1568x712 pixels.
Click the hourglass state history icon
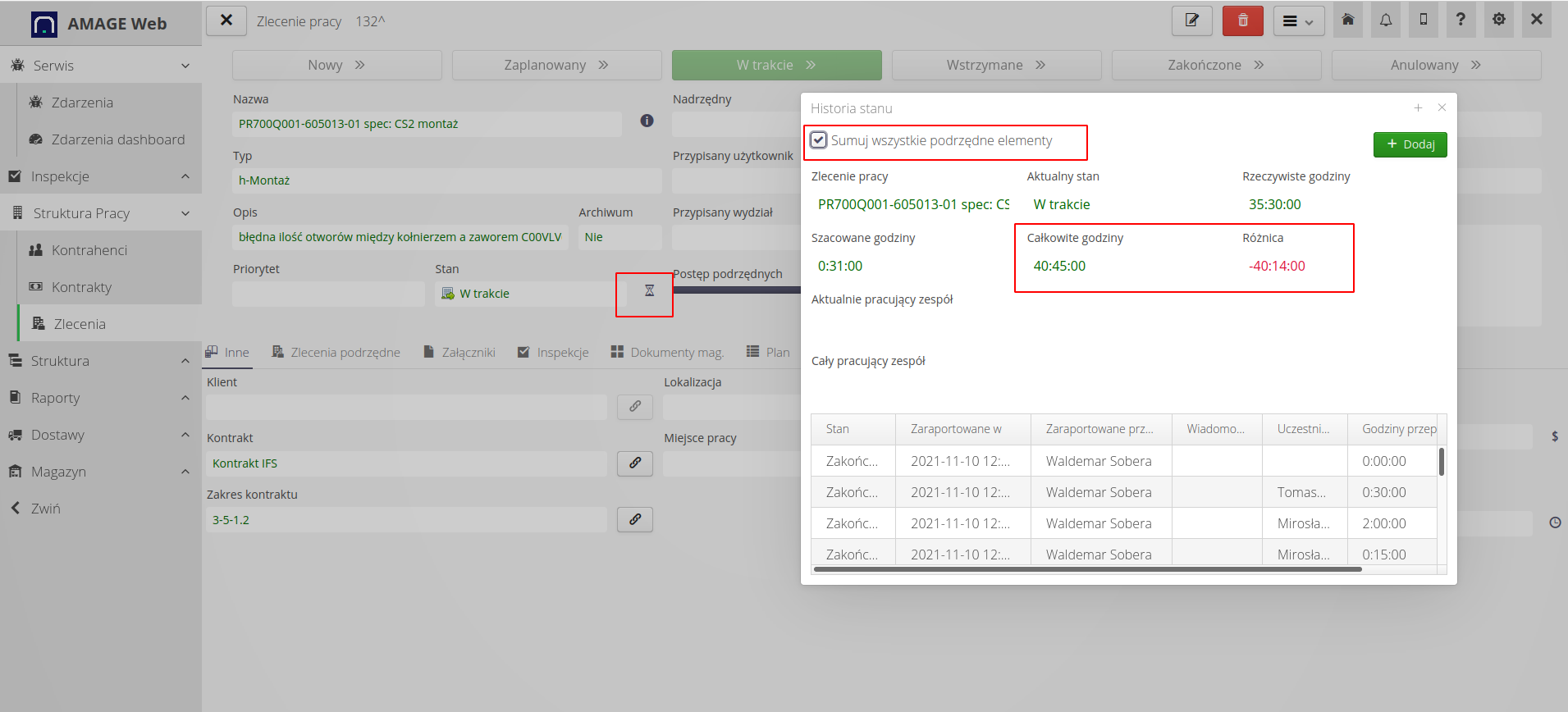pyautogui.click(x=649, y=291)
